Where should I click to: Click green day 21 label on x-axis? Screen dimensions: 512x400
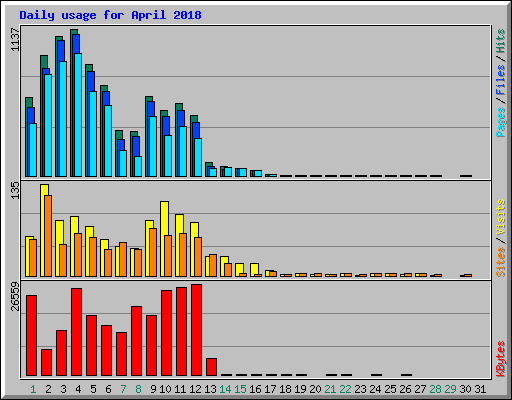pyautogui.click(x=330, y=389)
